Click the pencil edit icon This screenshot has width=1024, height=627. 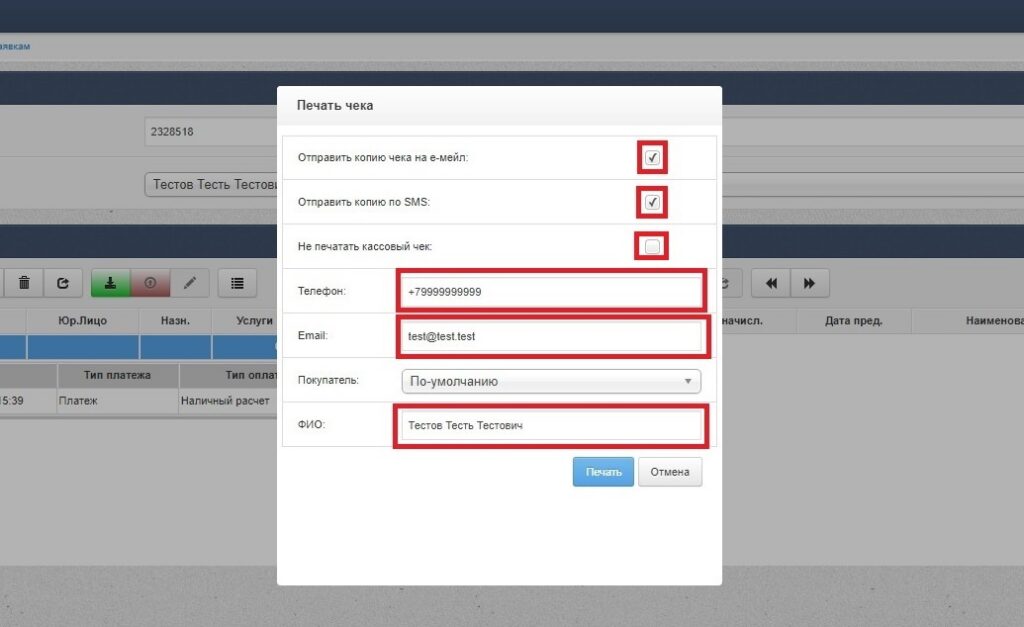point(189,283)
